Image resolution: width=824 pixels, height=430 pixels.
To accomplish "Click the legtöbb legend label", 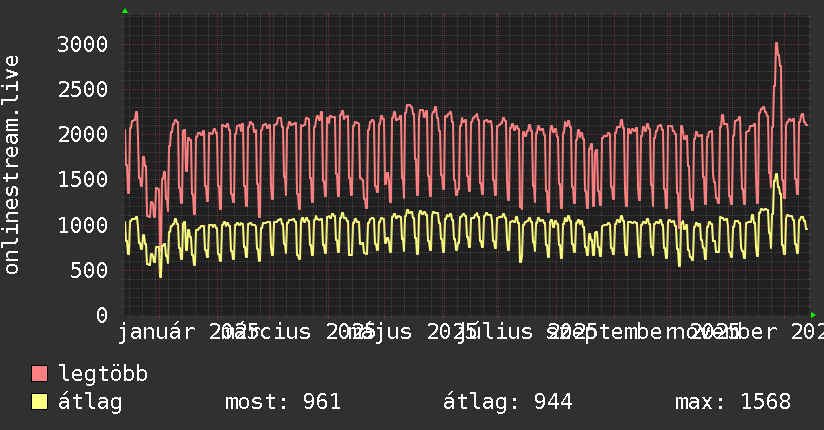I will [x=103, y=373].
